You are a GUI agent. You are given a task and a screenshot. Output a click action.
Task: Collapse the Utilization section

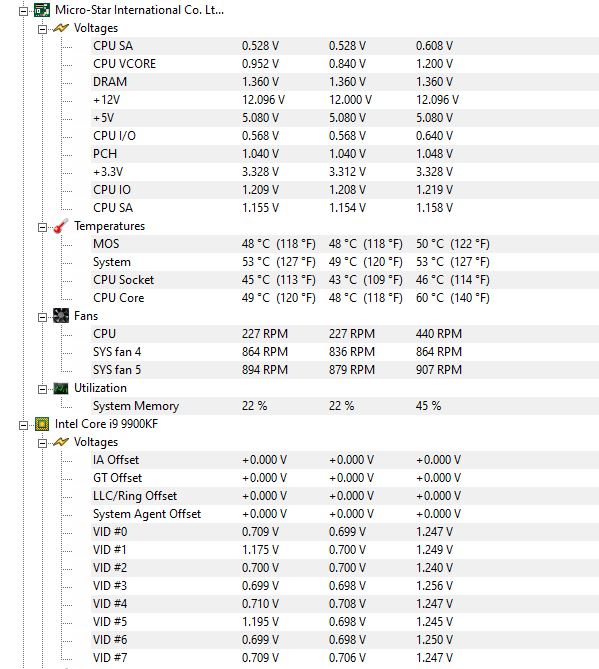[x=42, y=390]
